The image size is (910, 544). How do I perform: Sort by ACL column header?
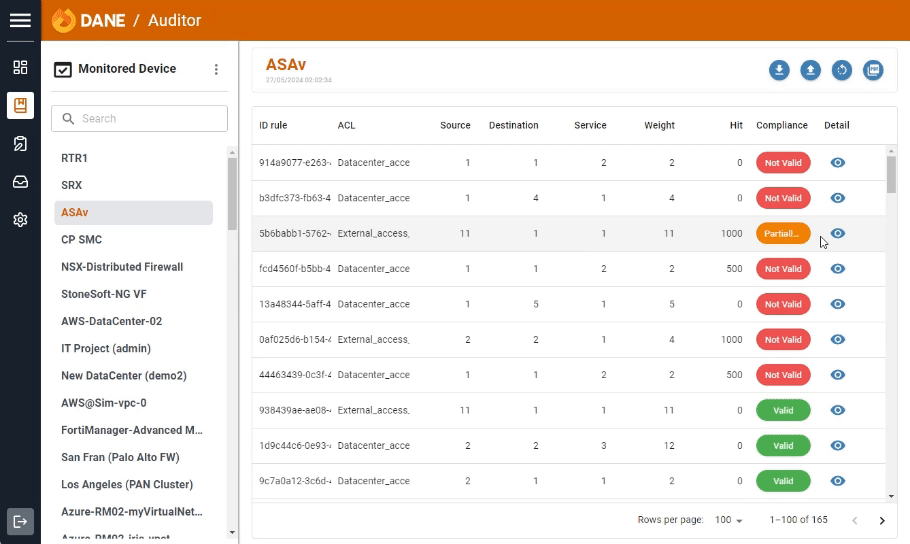(346, 125)
